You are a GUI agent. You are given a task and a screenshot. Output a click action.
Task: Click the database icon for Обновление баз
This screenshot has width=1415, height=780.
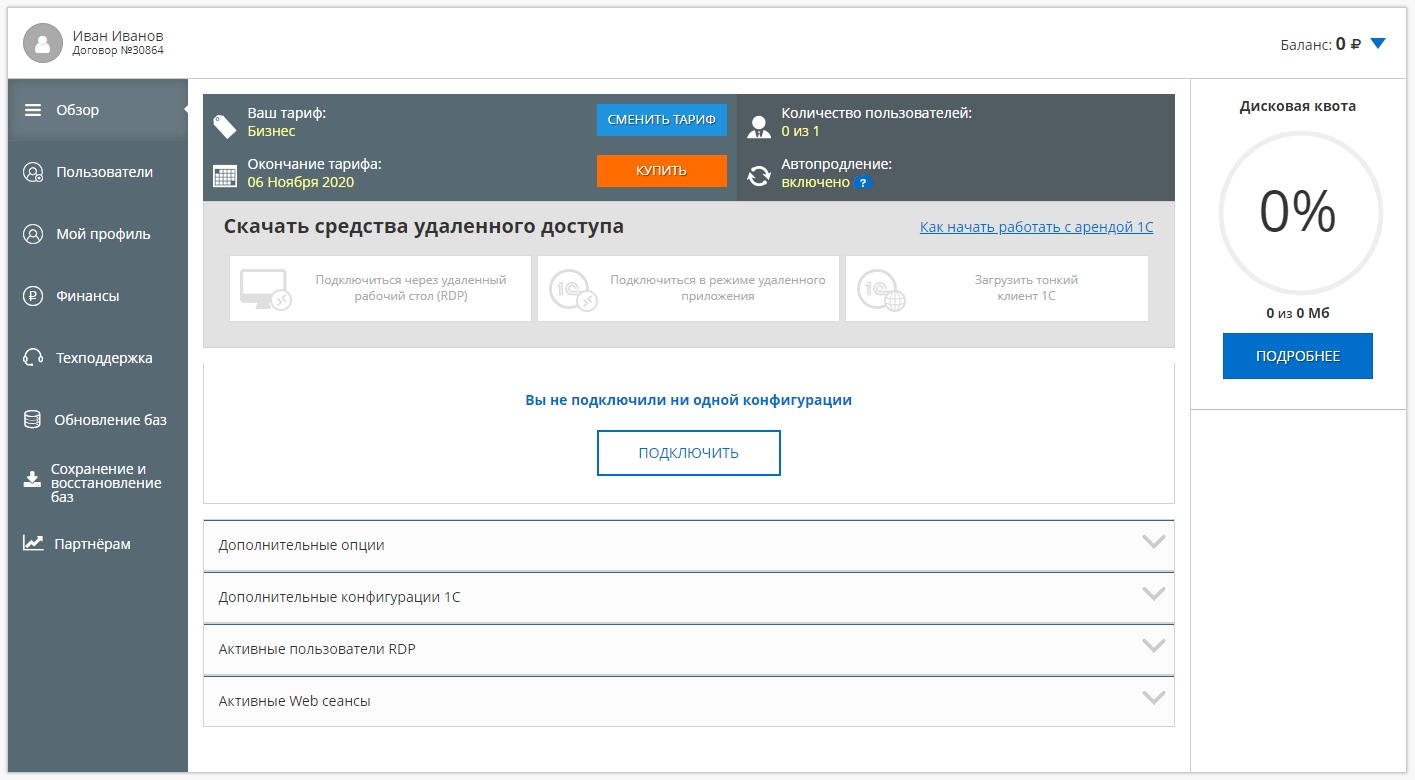click(x=33, y=420)
